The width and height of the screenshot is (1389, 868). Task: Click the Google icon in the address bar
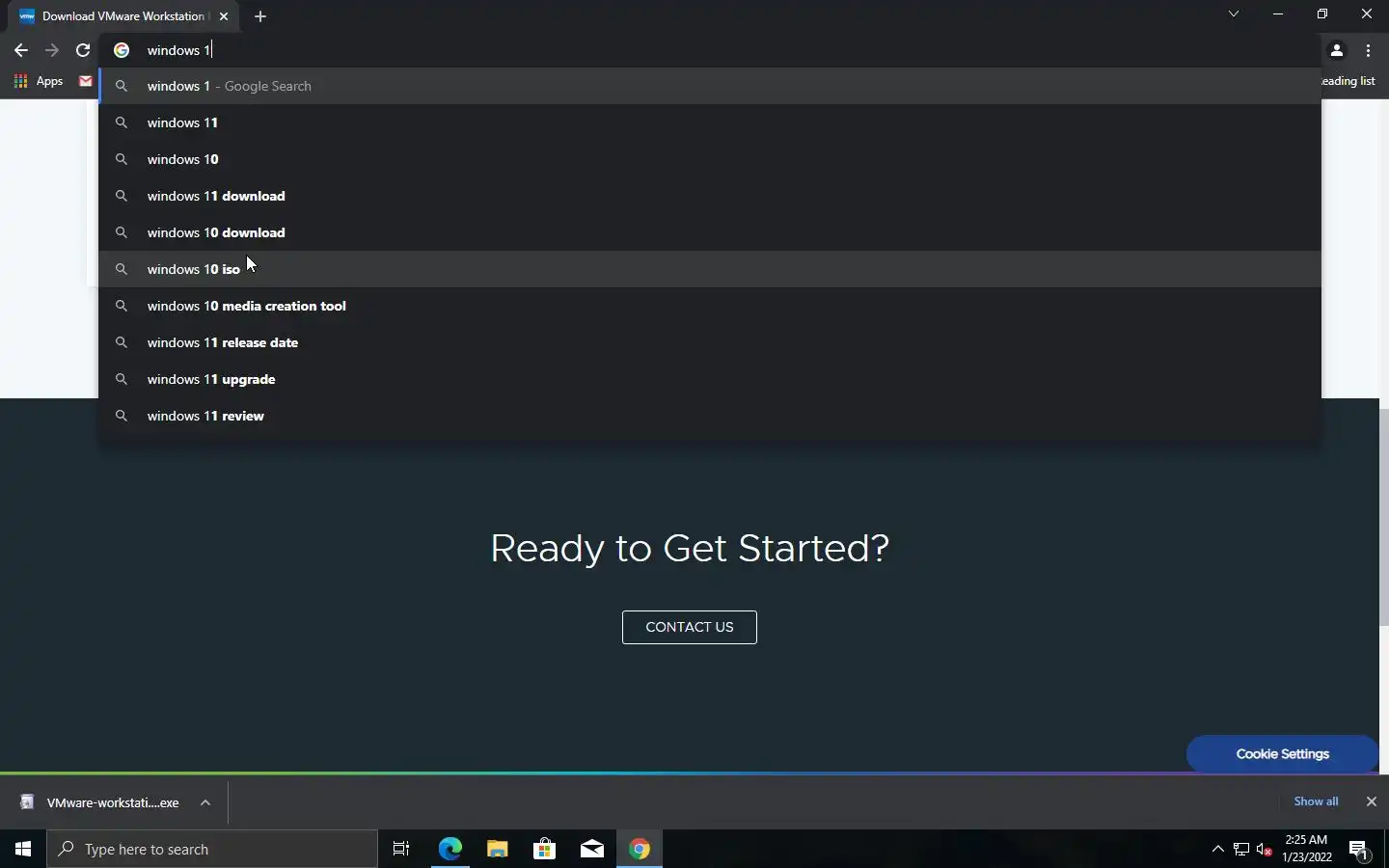122,50
